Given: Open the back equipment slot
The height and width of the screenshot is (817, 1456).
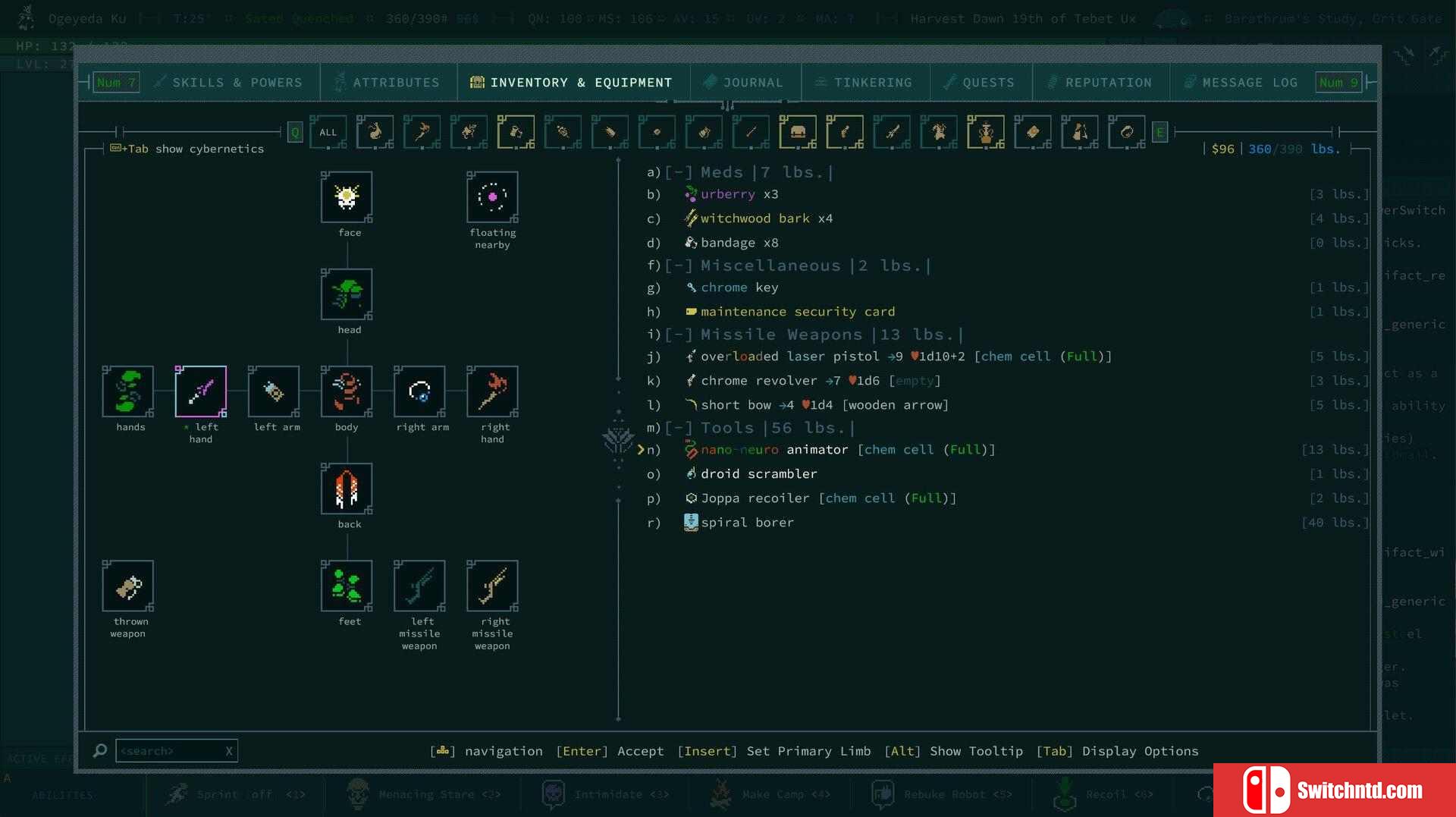Looking at the screenshot, I should (347, 488).
